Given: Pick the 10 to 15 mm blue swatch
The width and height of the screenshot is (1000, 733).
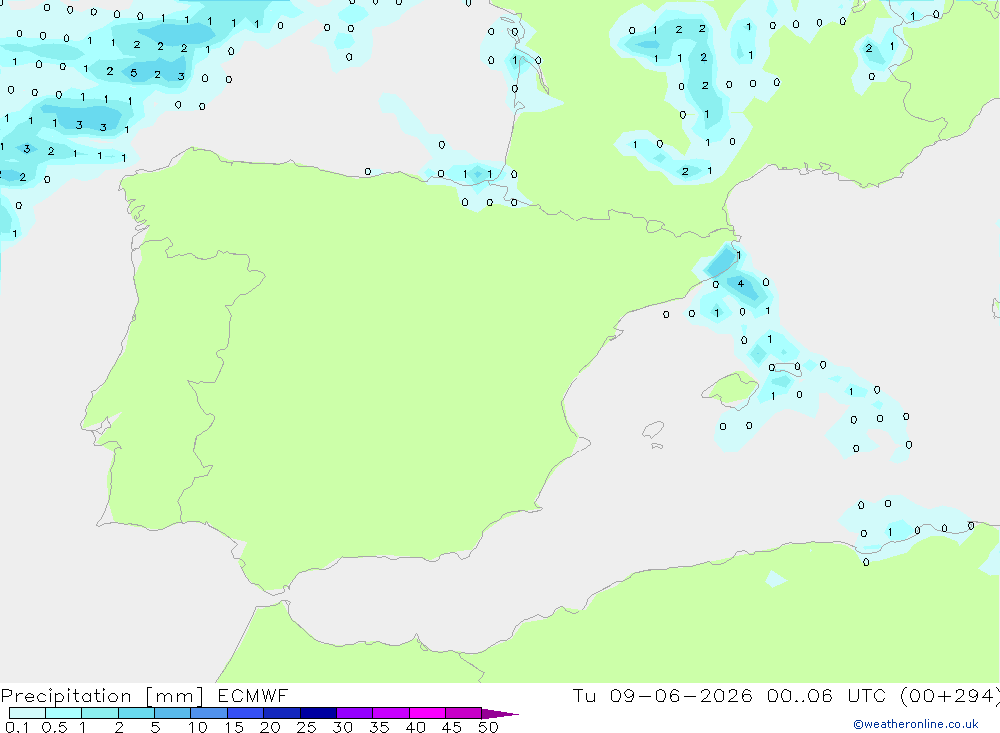Looking at the screenshot, I should [x=209, y=713].
